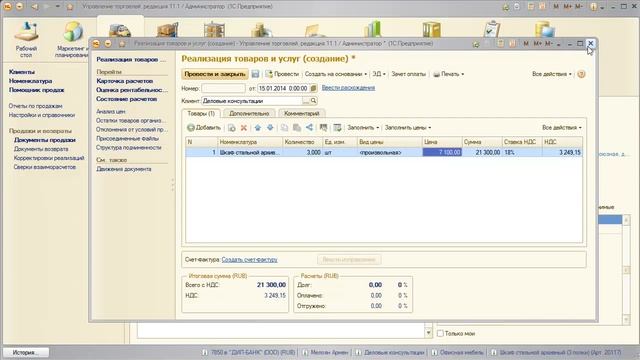
Task: Click the split row (share-shaped) icon
Action: [309, 128]
